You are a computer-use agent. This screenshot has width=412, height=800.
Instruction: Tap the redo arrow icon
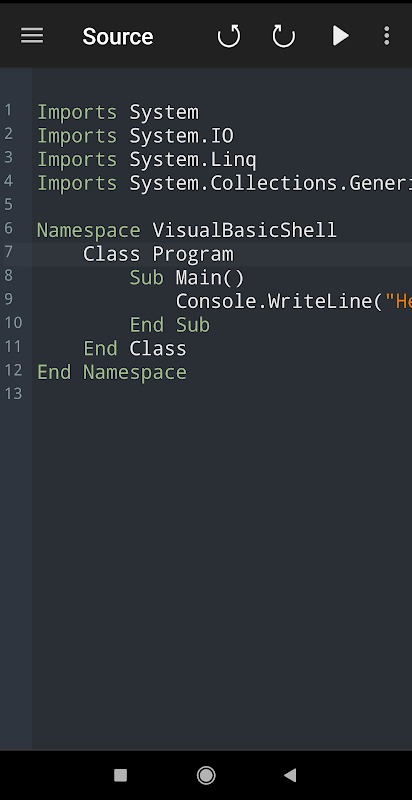pyautogui.click(x=284, y=36)
